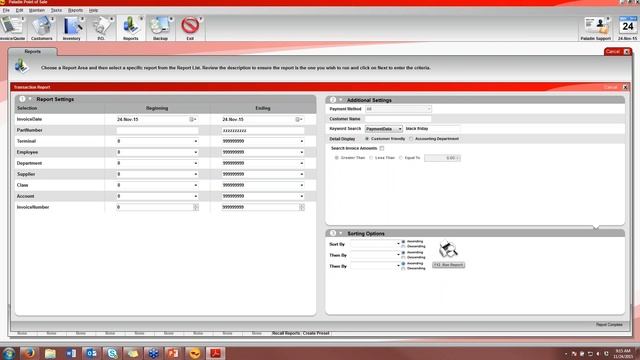640x360 pixels.
Task: Open calendar picker for Beginning InvoiceDate
Action: click(193, 119)
